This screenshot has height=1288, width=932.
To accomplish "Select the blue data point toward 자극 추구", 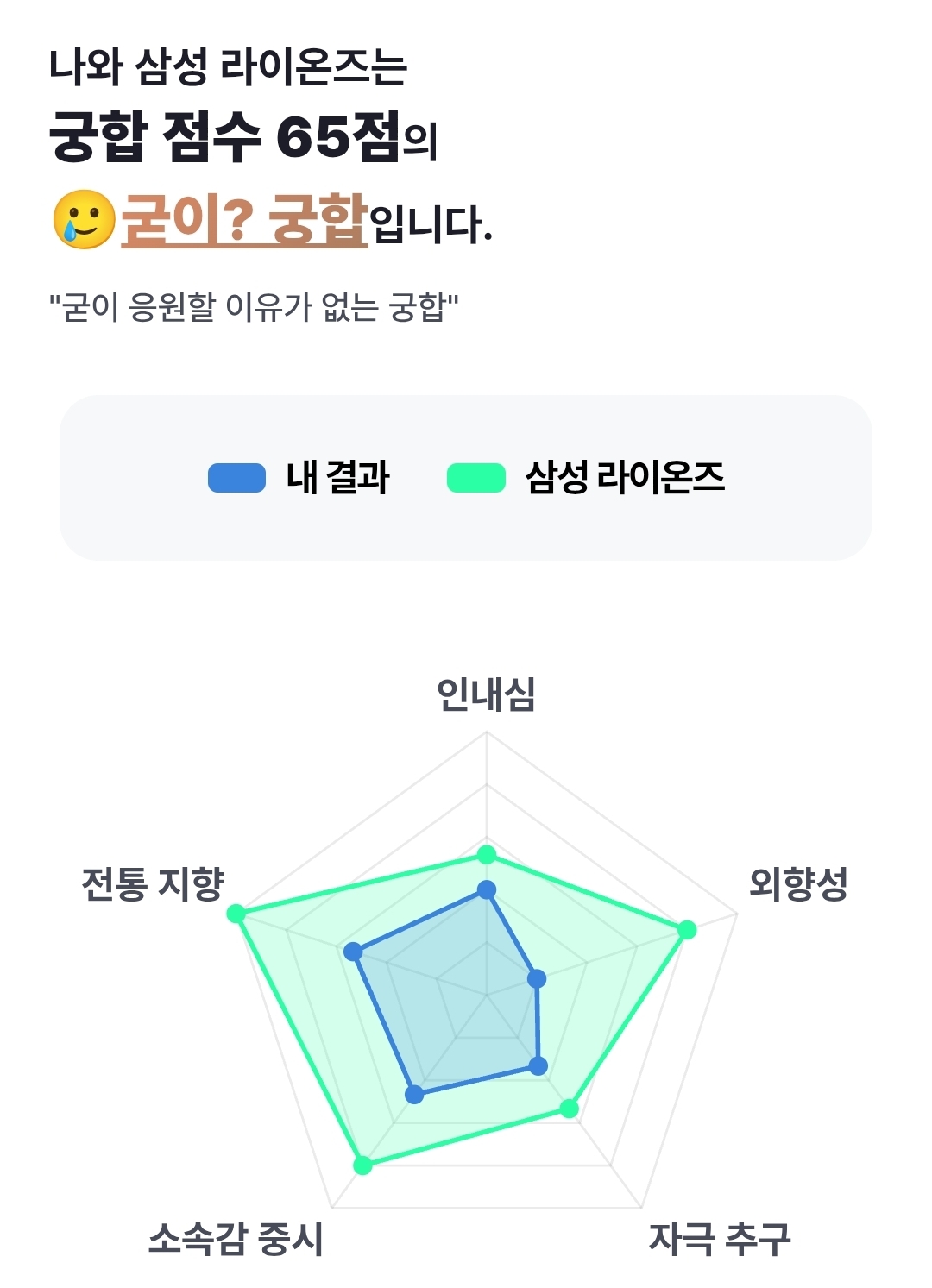I will (538, 1066).
